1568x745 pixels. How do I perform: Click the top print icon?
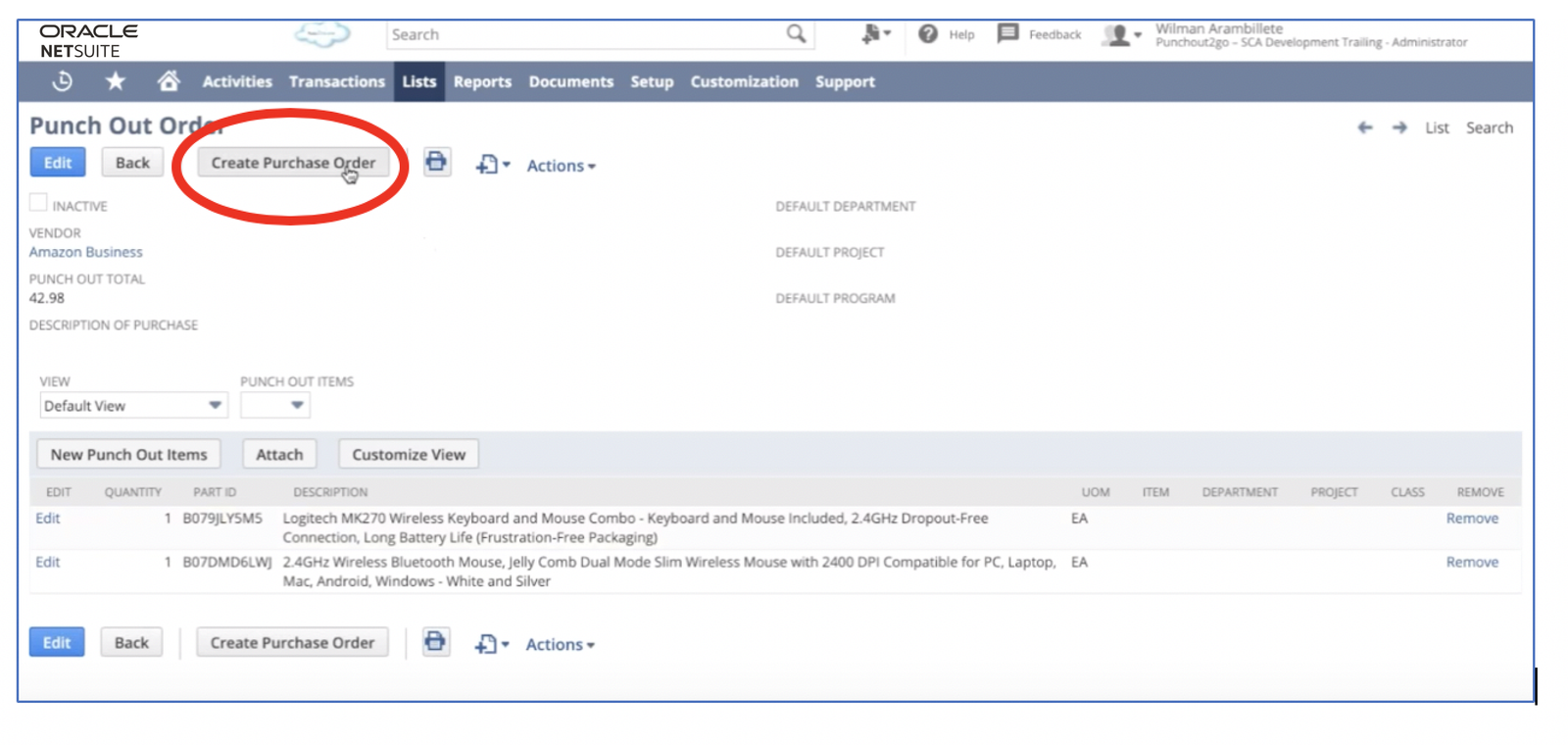[x=437, y=162]
